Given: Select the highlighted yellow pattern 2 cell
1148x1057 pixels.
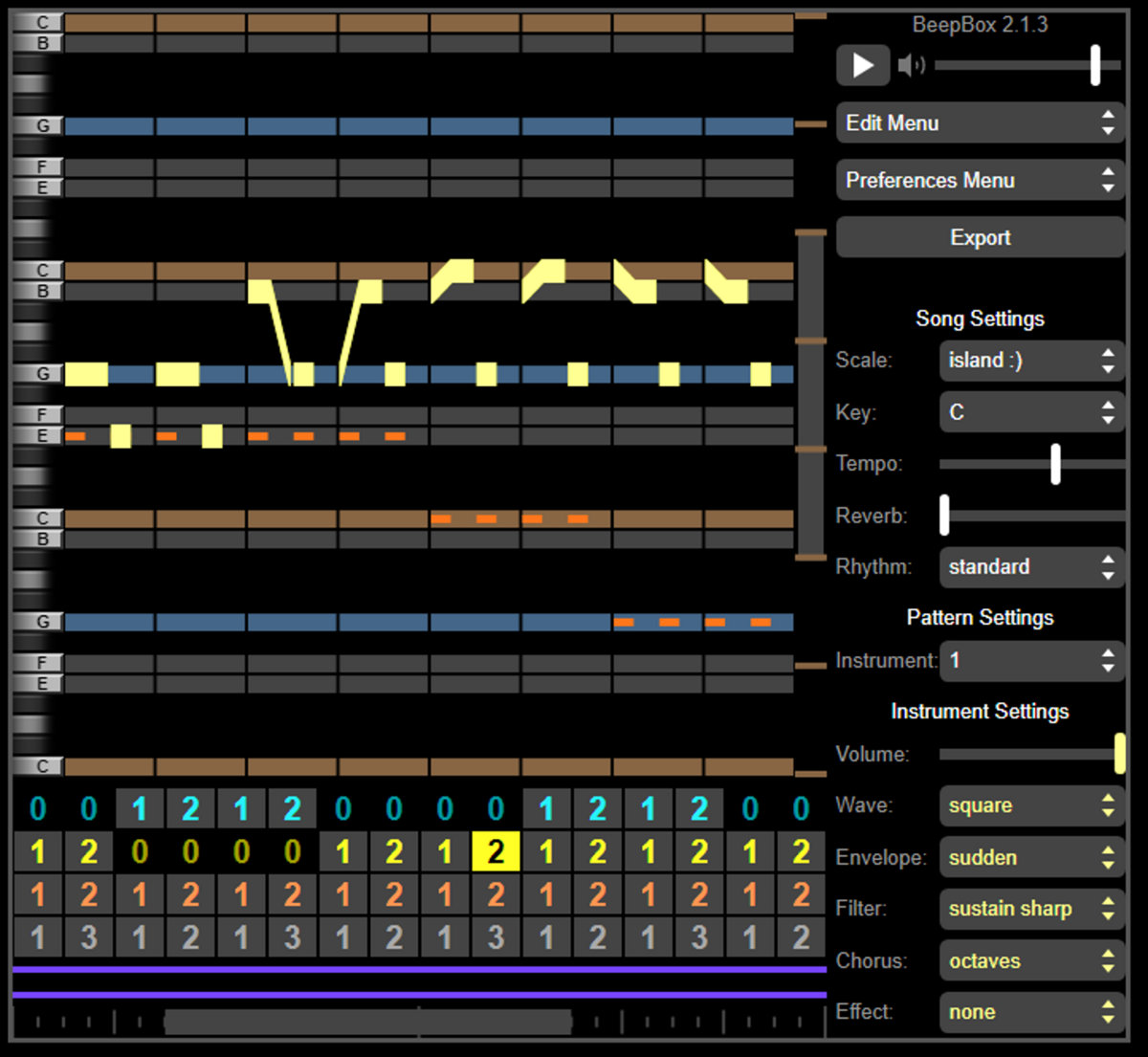Looking at the screenshot, I should click(496, 851).
